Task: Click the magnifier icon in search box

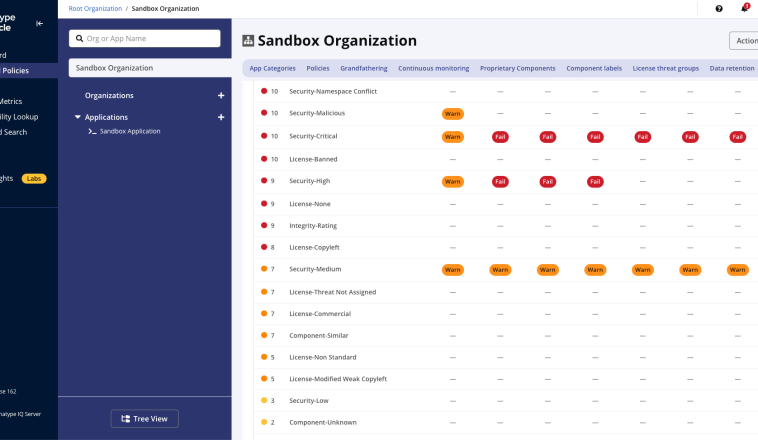Action: 77,38
